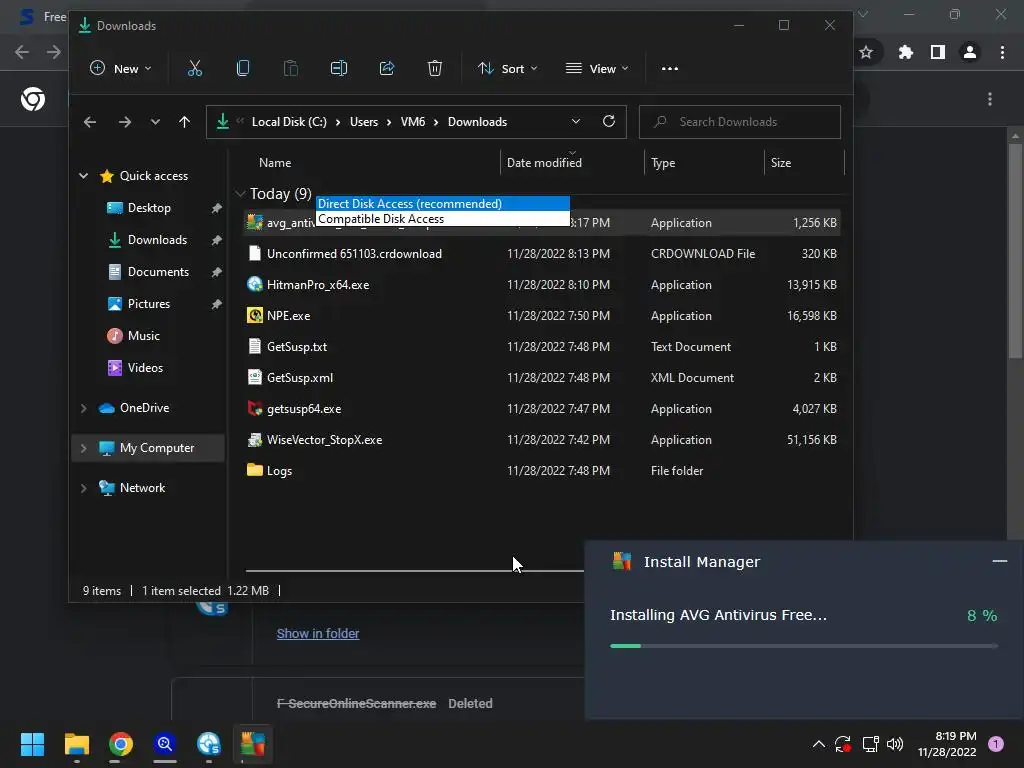Viewport: 1024px width, 768px height.
Task: Go forward with the Explorer forward arrow
Action: [x=124, y=122]
